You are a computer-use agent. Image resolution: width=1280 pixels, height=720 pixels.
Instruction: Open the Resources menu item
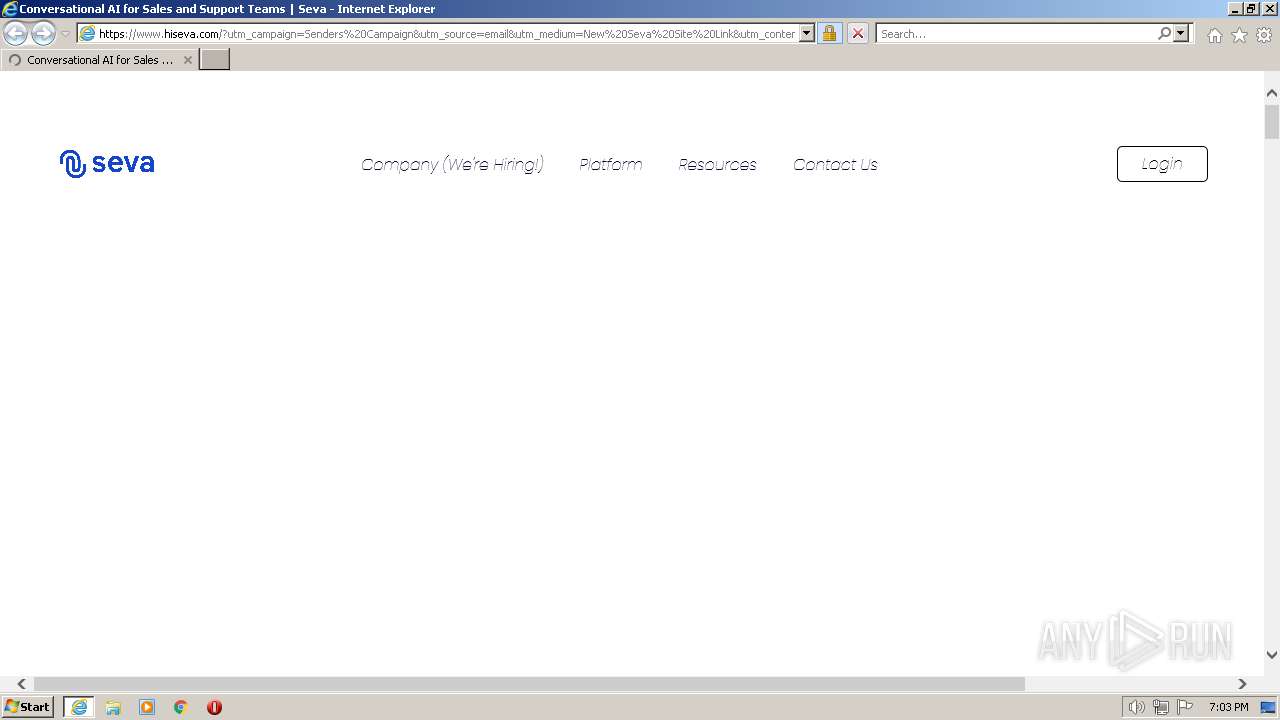point(717,164)
